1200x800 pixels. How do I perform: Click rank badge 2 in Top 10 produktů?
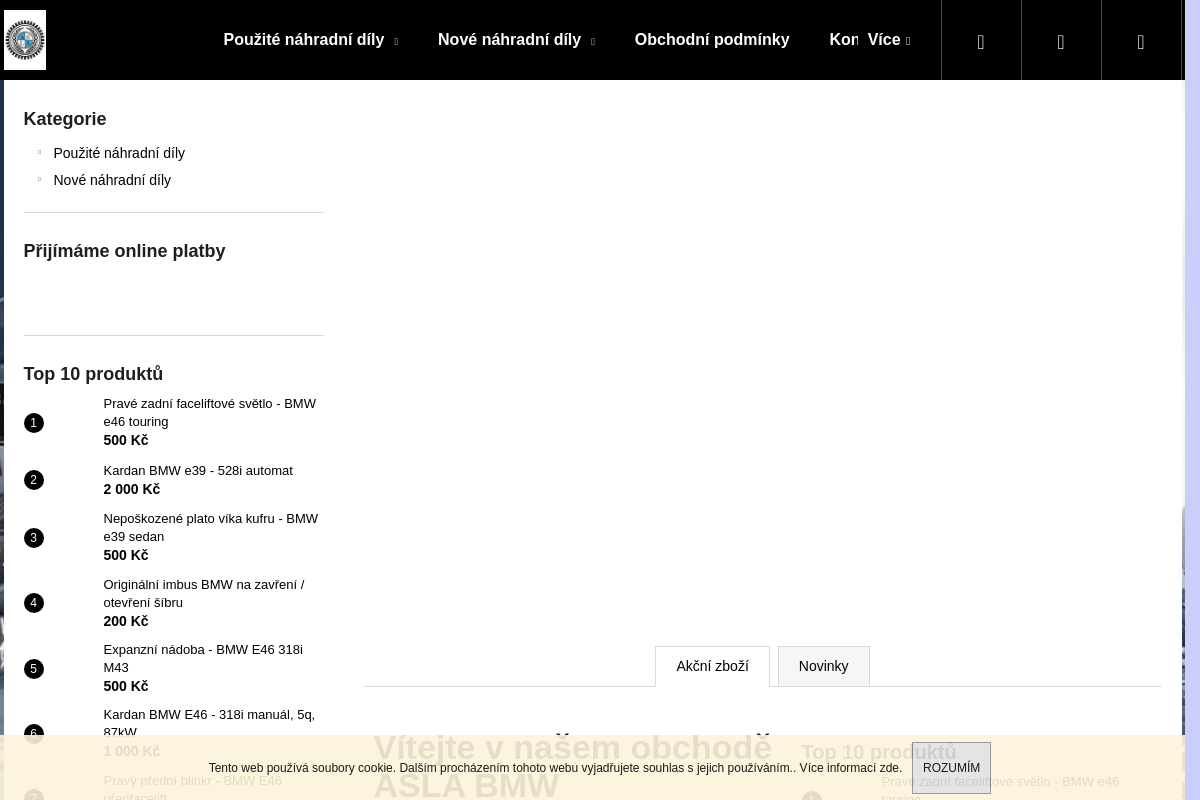(x=33, y=480)
